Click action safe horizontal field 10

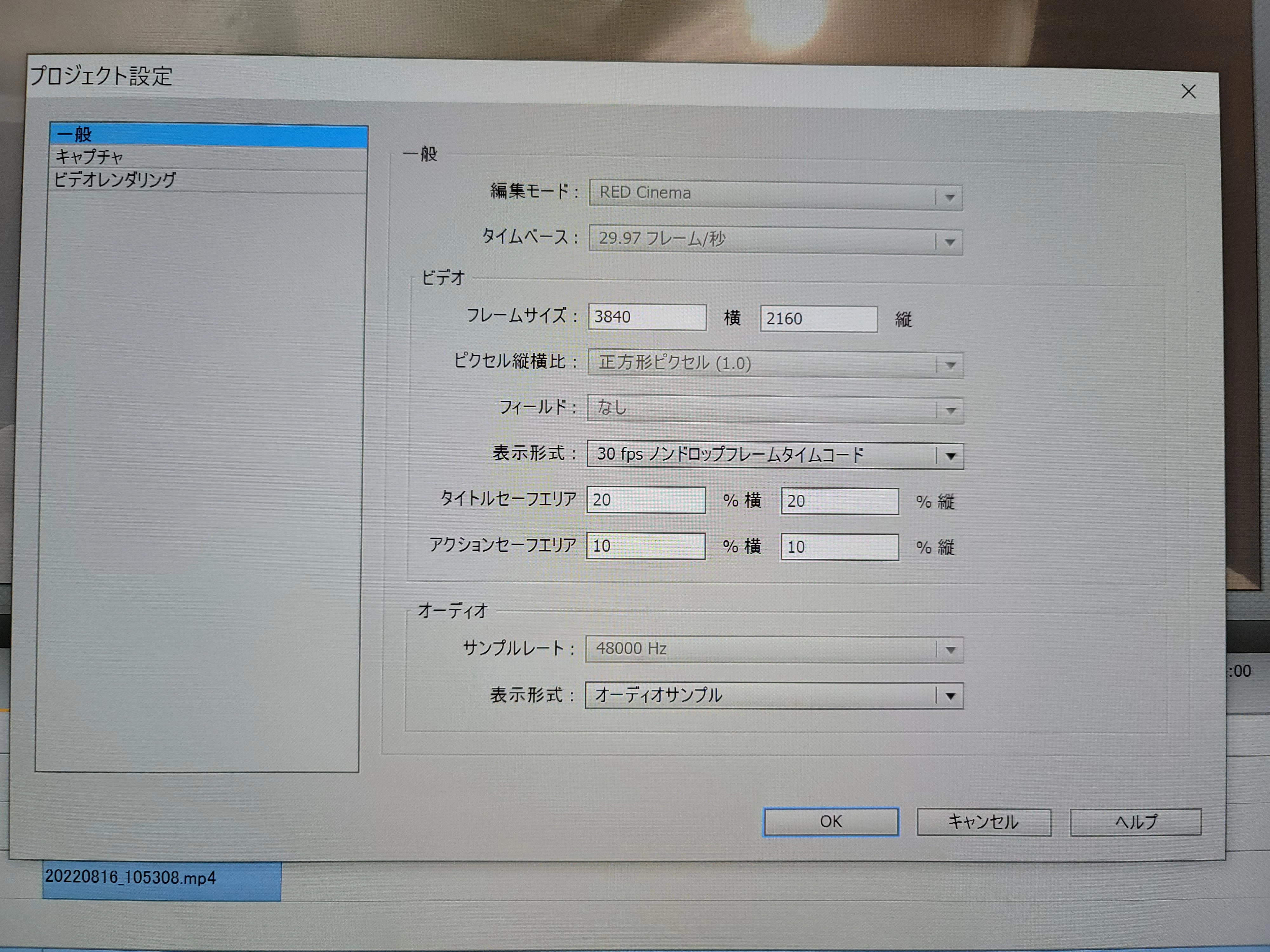(x=645, y=546)
